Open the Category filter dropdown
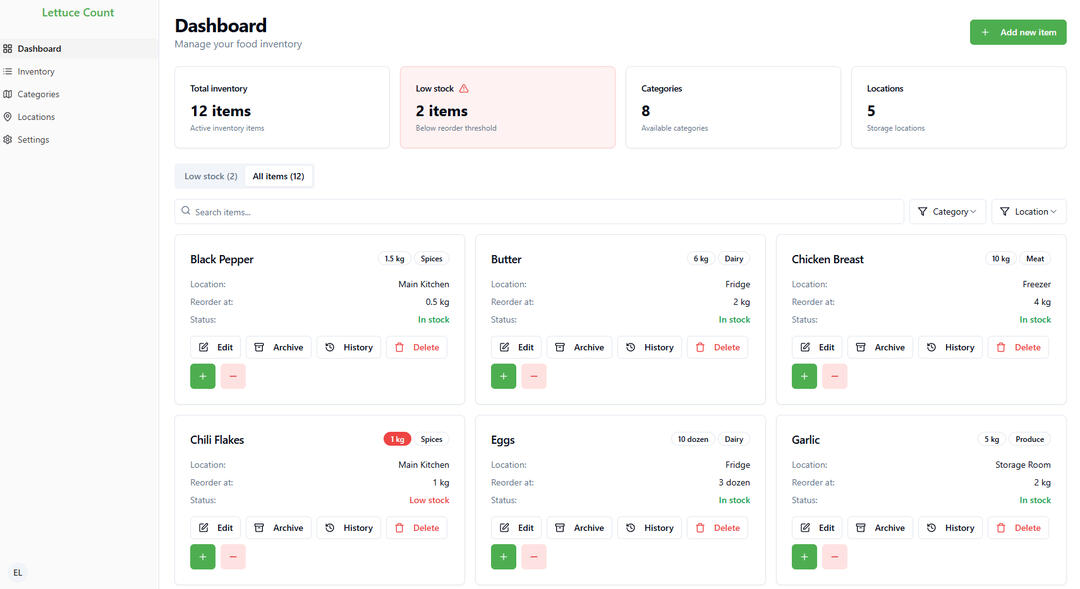Viewport: 1080px width, 589px height. point(947,212)
